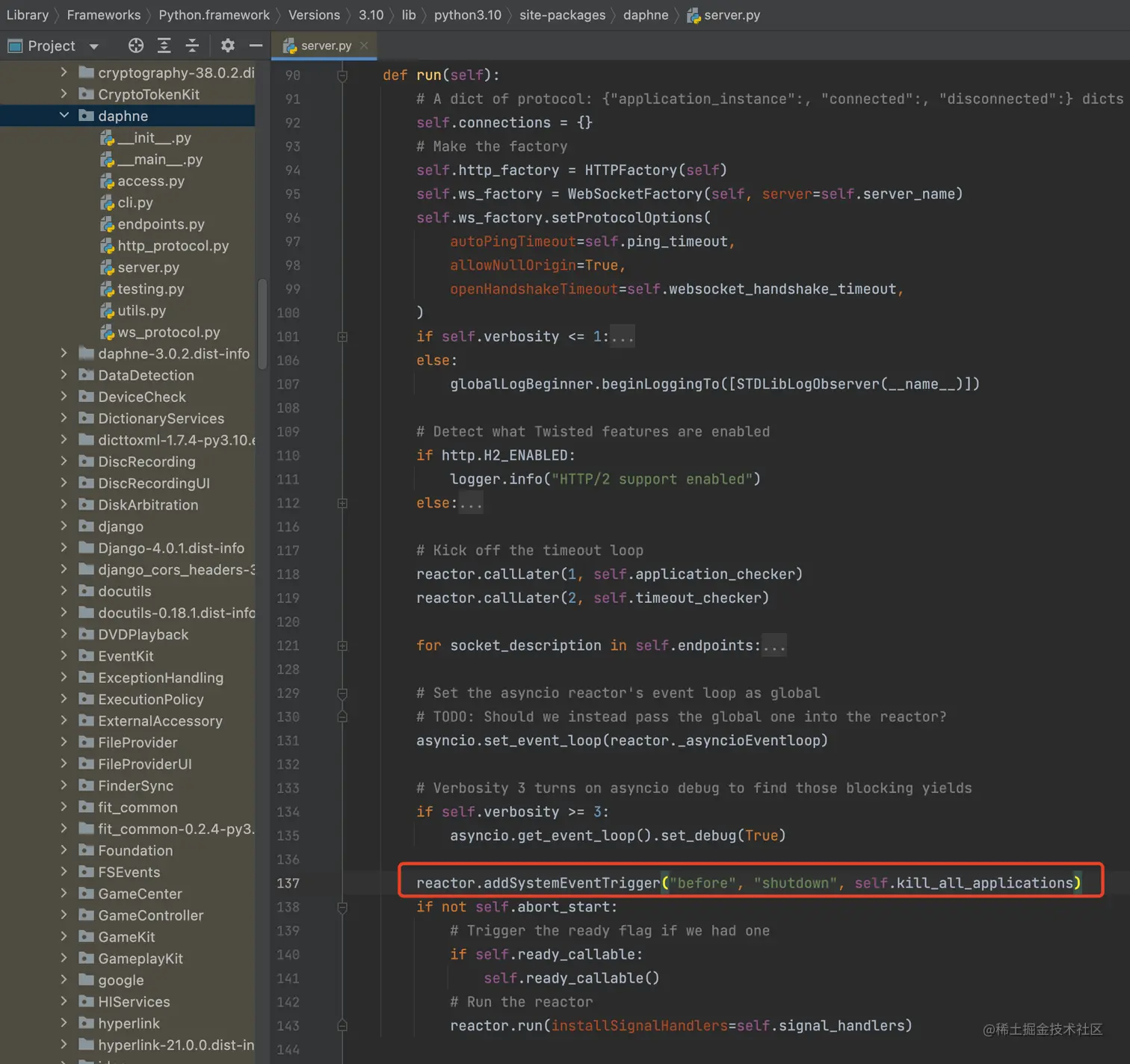
Task: Collapse the daphne folder
Action: [x=64, y=115]
